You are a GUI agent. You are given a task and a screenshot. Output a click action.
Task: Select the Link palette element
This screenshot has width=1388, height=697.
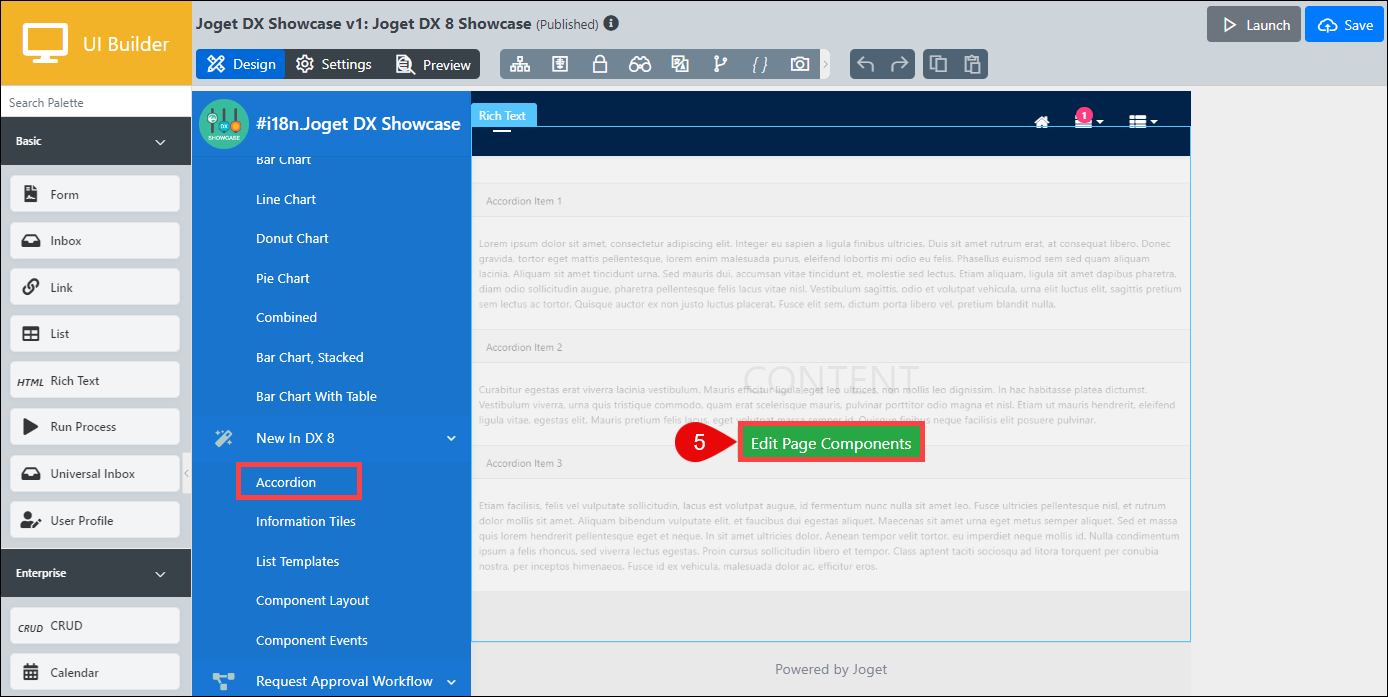[95, 287]
